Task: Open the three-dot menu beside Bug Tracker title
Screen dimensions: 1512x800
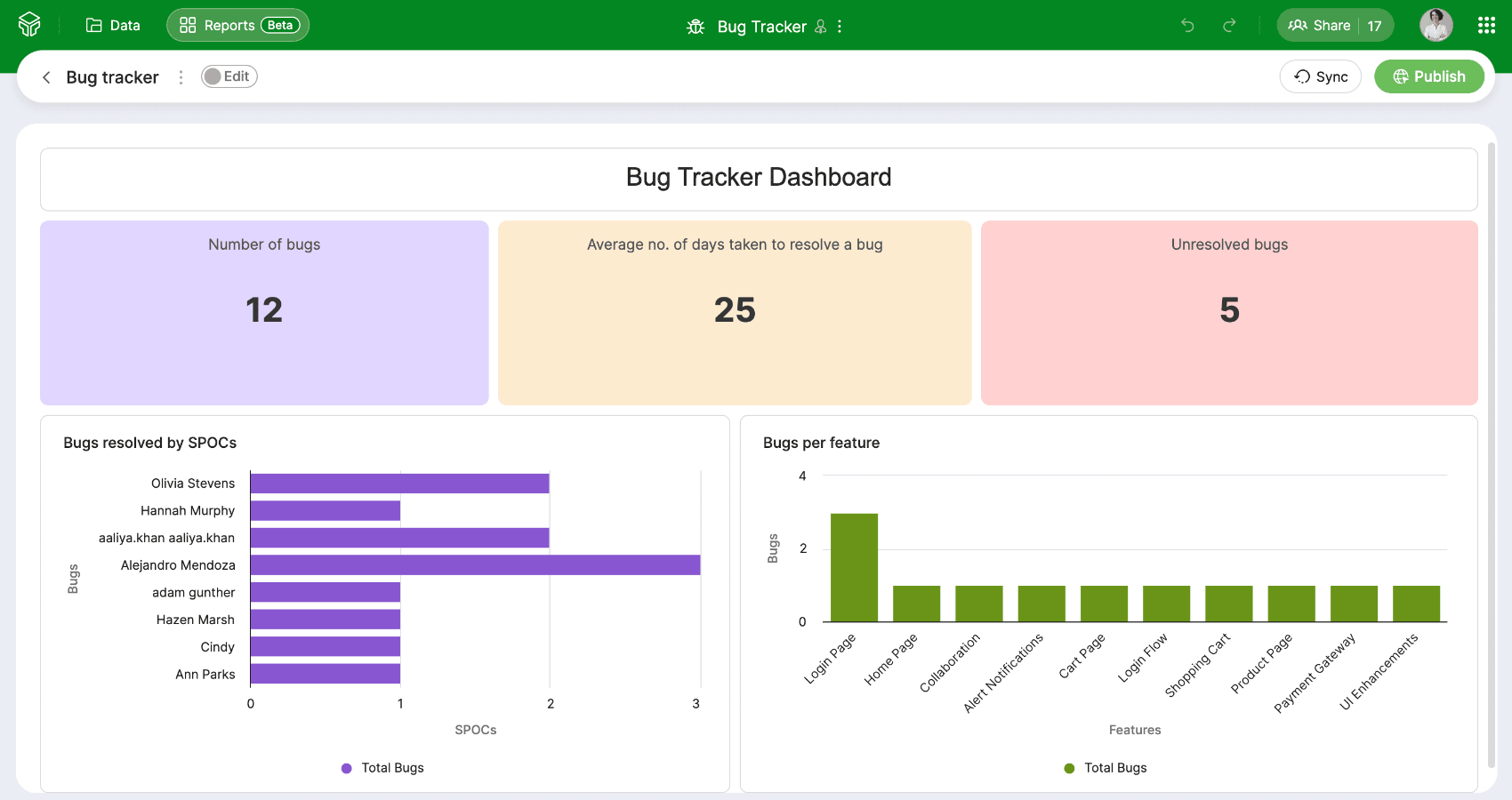Action: pos(840,27)
